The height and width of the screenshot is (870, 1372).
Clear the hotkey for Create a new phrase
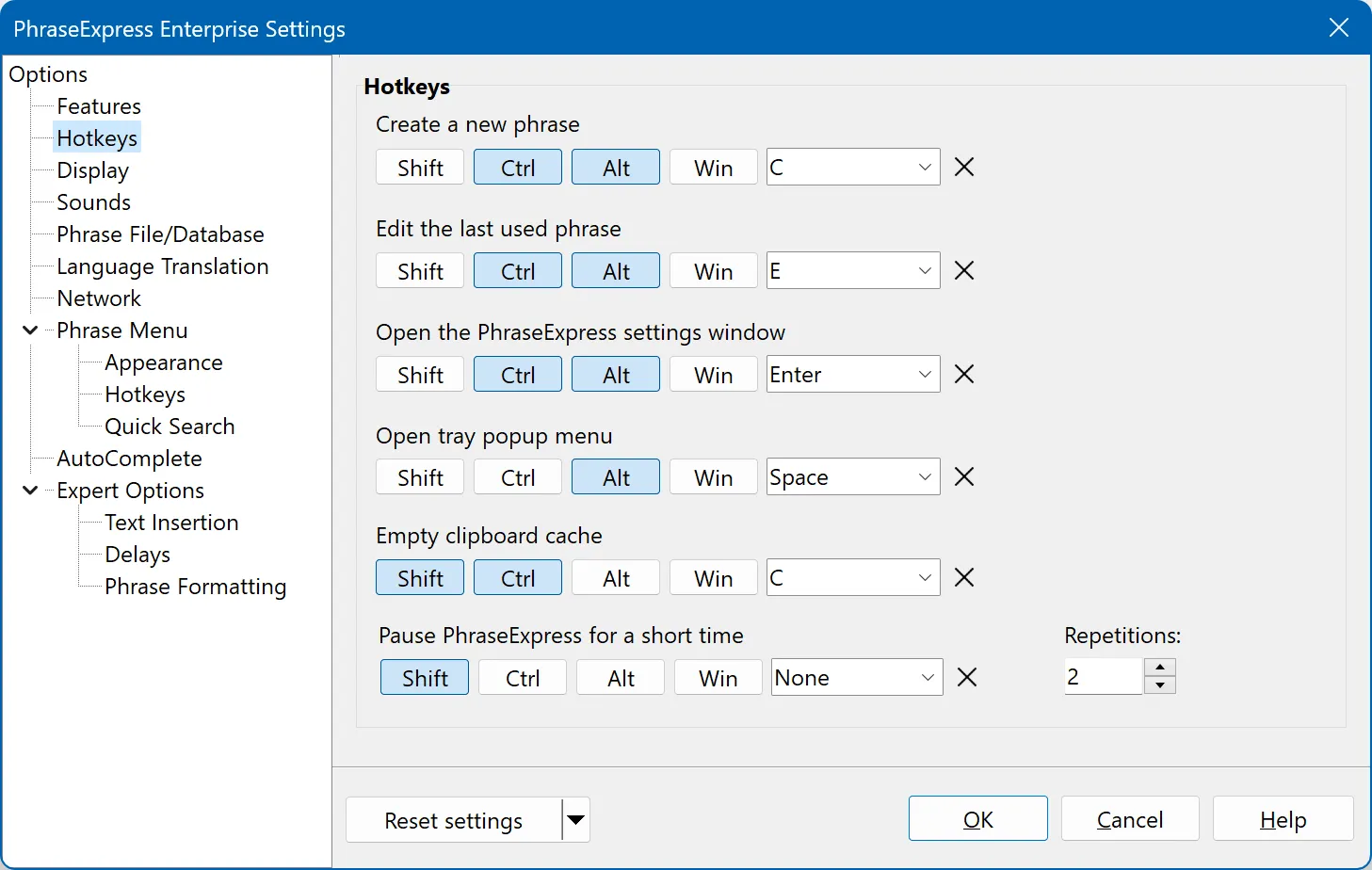(963, 167)
